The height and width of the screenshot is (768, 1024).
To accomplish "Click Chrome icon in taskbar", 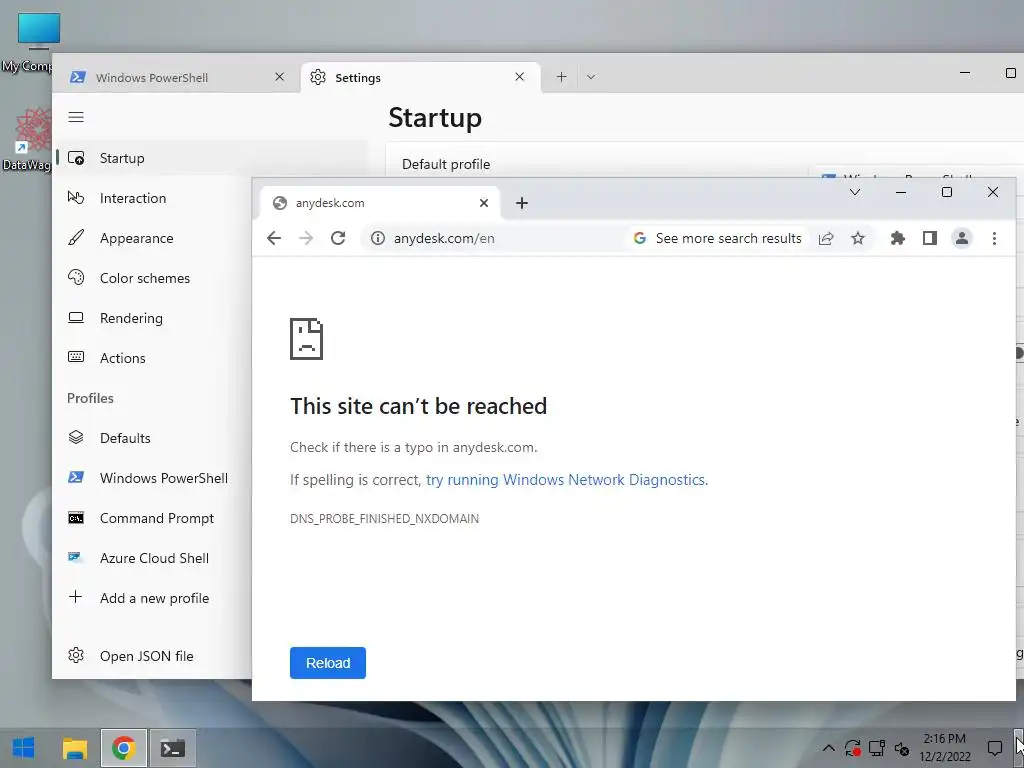I will [x=123, y=748].
